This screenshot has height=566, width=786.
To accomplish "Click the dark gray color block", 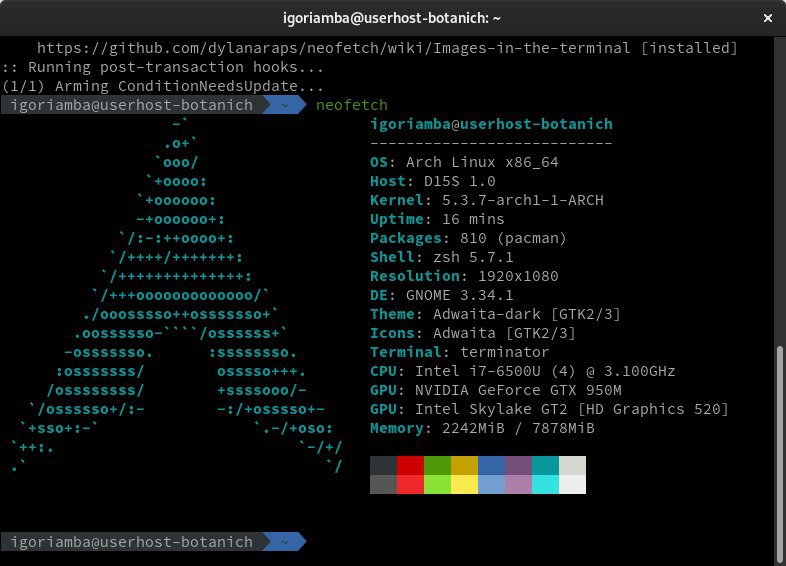I will click(383, 466).
